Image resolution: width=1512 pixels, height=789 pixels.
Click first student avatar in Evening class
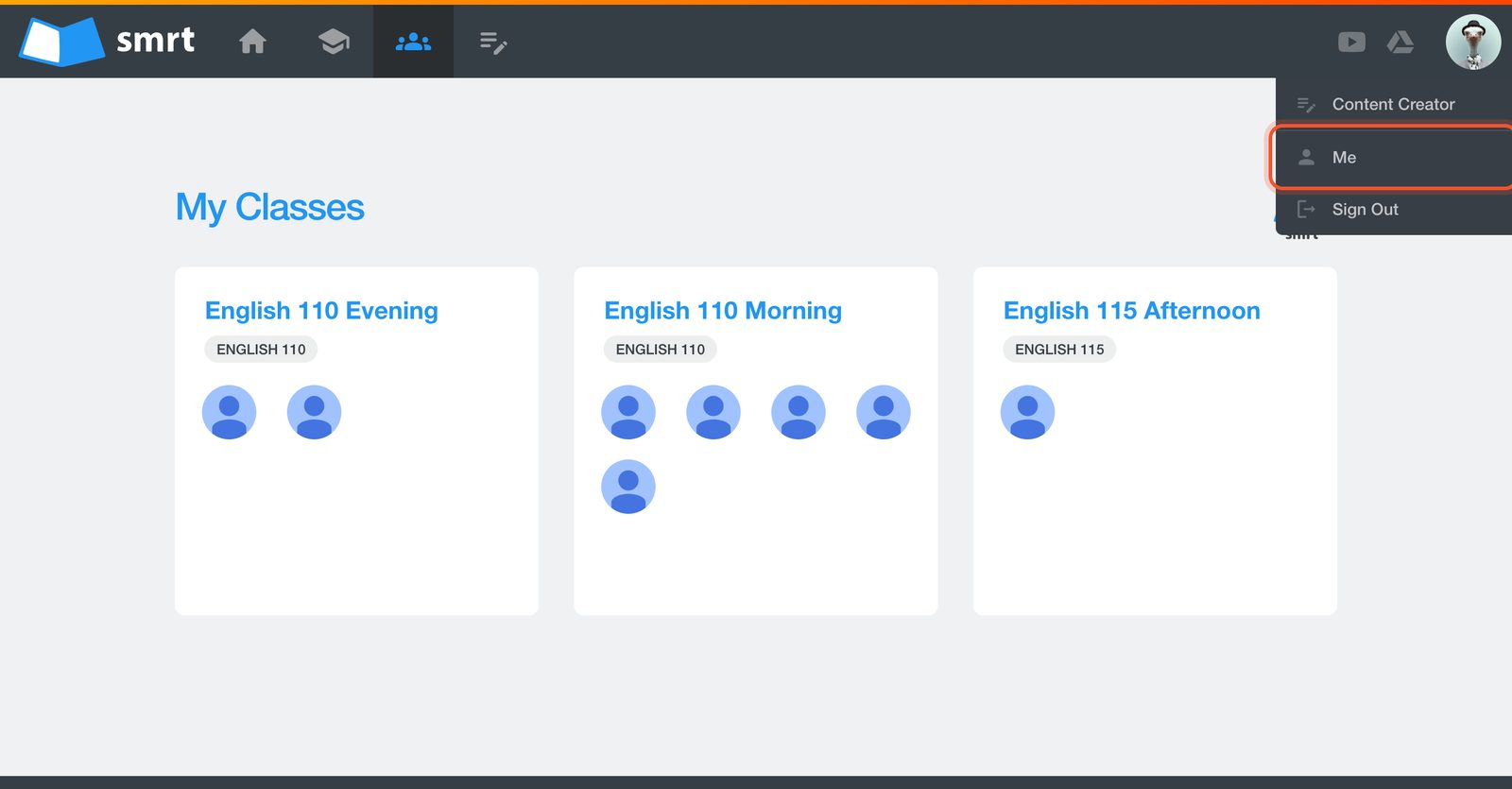point(229,412)
